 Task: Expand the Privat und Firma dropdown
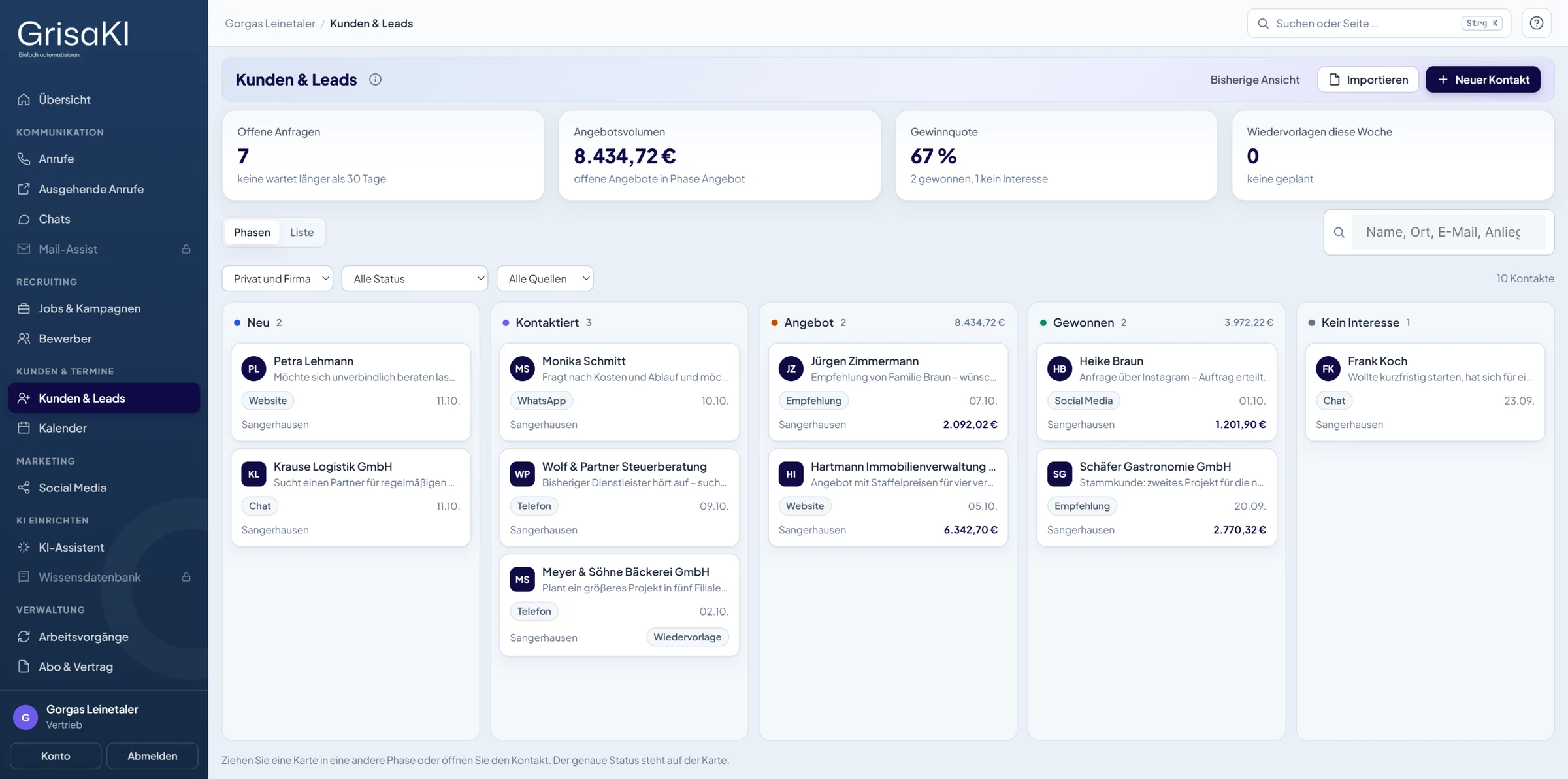click(278, 278)
